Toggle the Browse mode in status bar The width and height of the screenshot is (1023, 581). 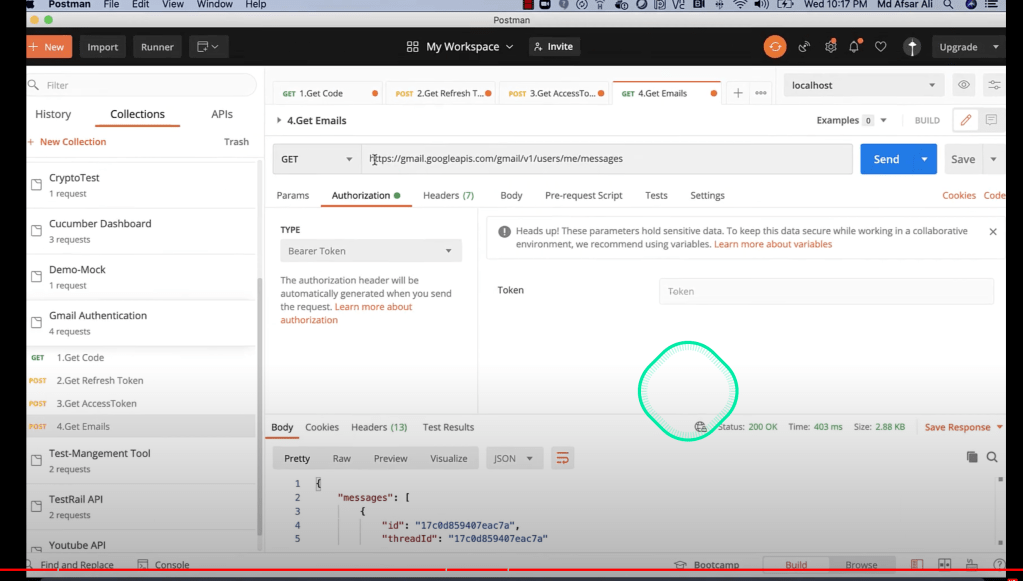click(861, 565)
